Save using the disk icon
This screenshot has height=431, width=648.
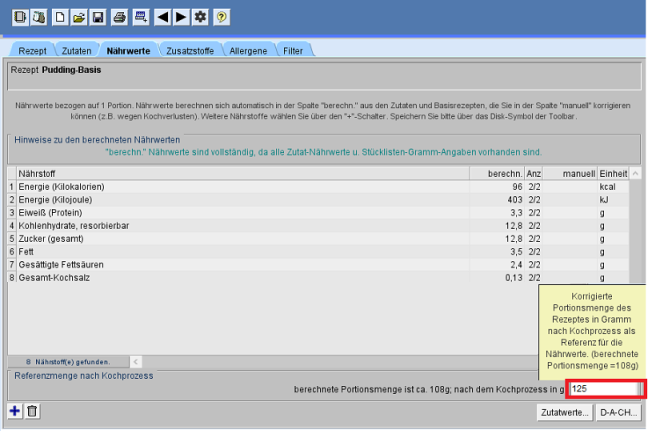coord(97,17)
